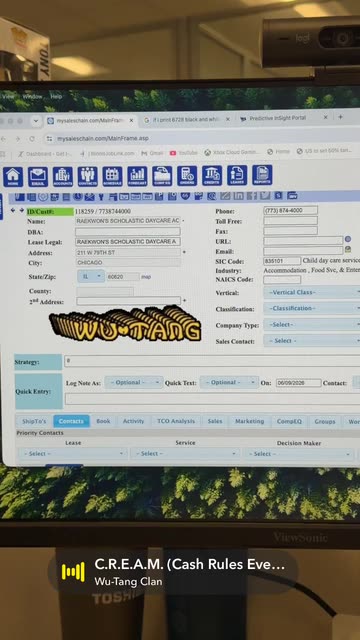This screenshot has width=360, height=640.
Task: Open the Lease priority contact dropdown
Action: click(73, 453)
